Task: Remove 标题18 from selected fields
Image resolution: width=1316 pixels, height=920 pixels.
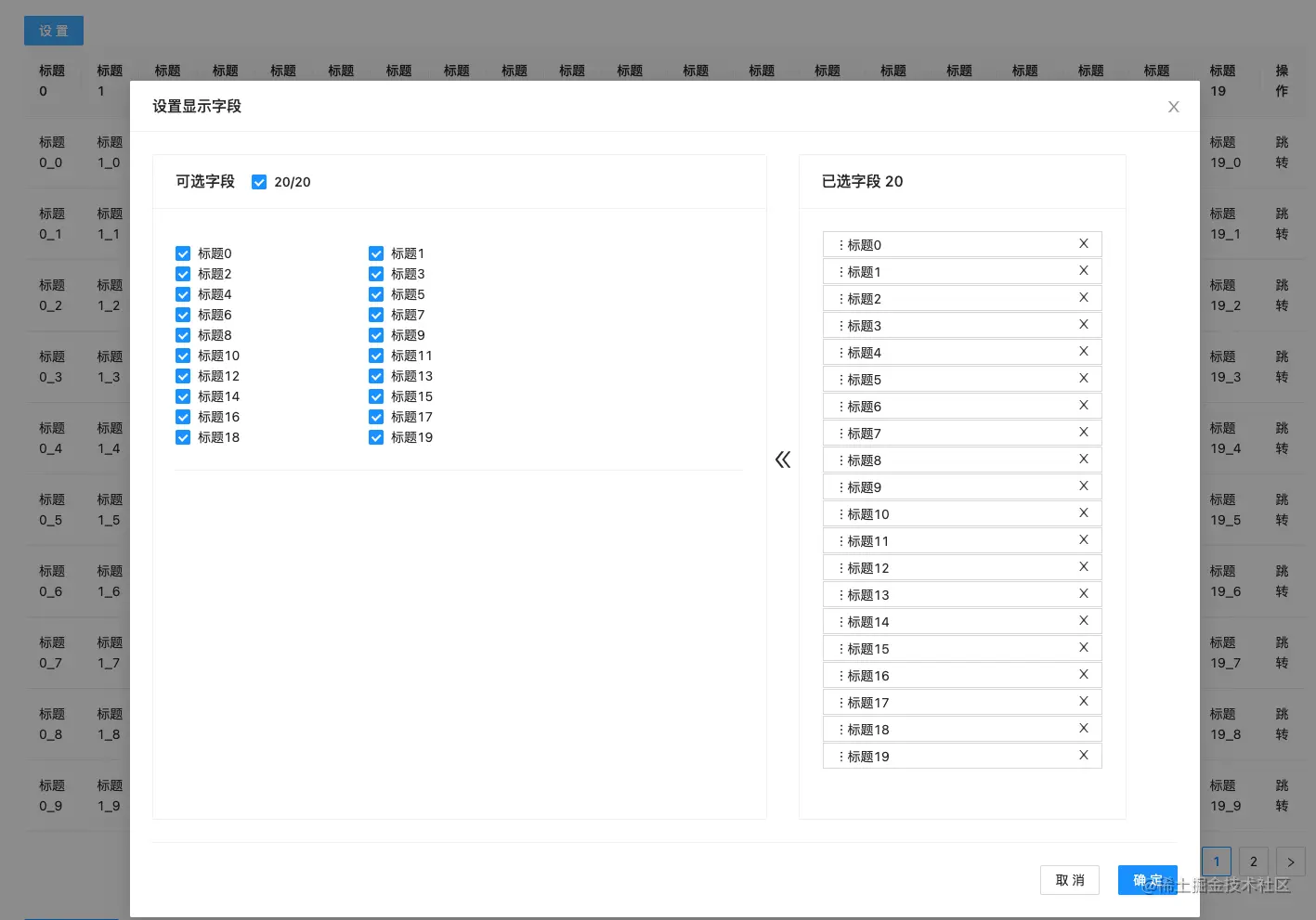Action: coord(1083,729)
